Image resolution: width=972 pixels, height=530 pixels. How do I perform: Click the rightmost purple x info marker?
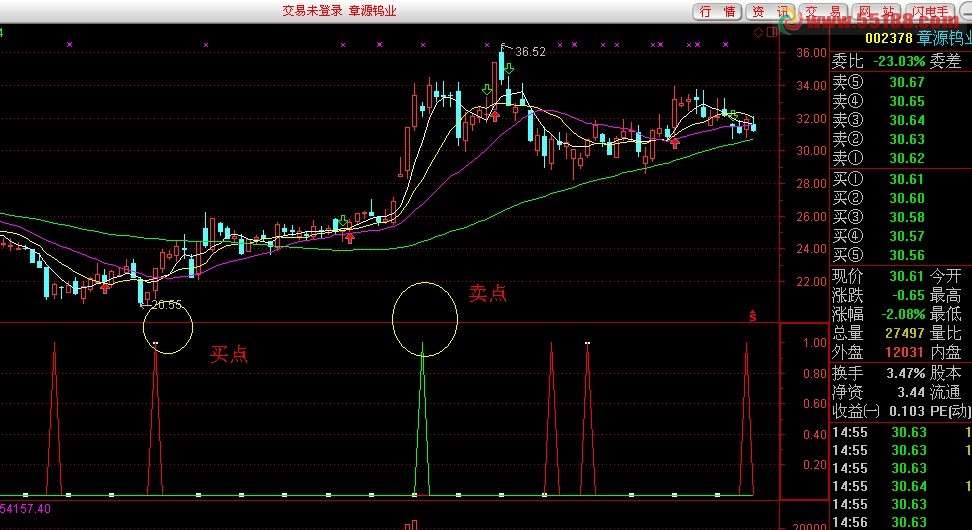725,45
